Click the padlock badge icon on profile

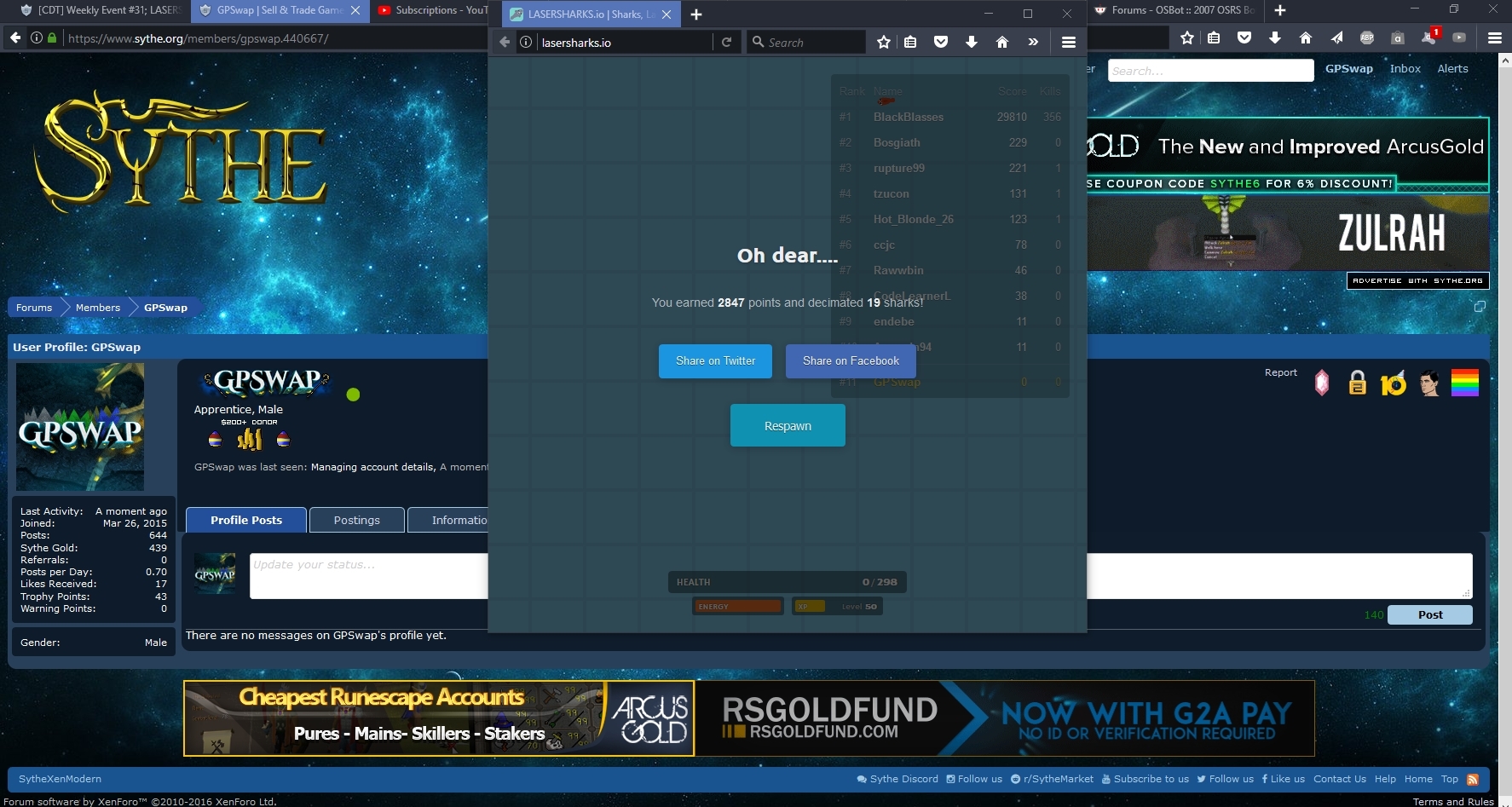[x=1358, y=383]
